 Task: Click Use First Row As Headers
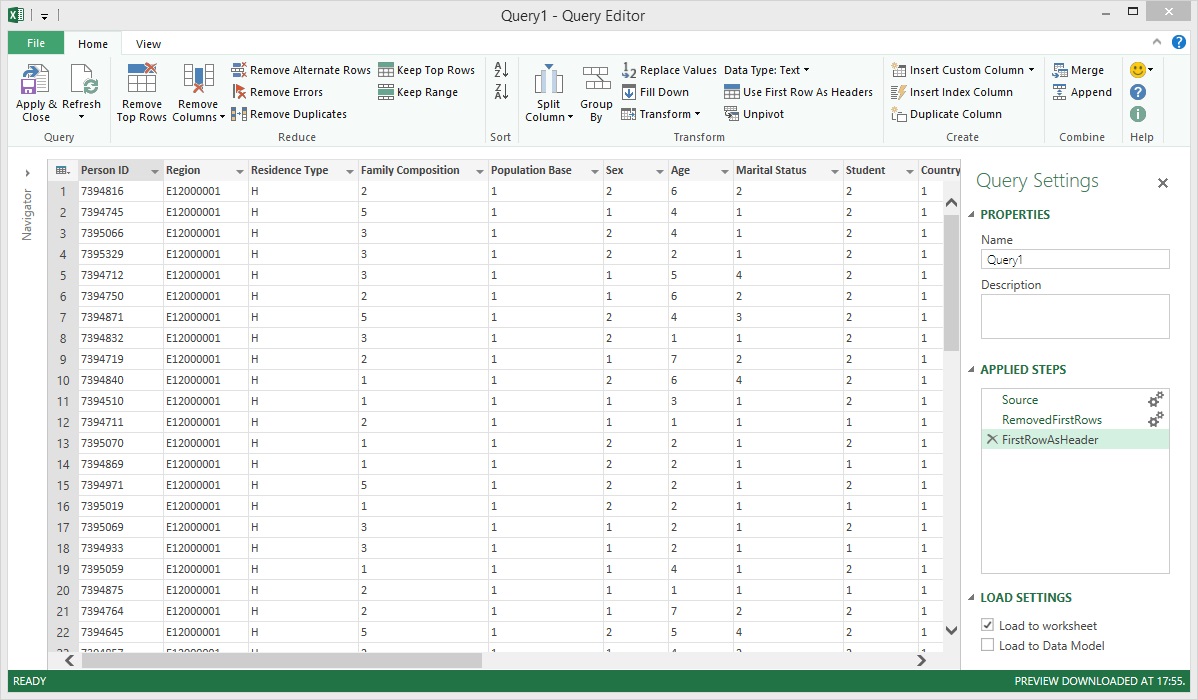click(798, 92)
